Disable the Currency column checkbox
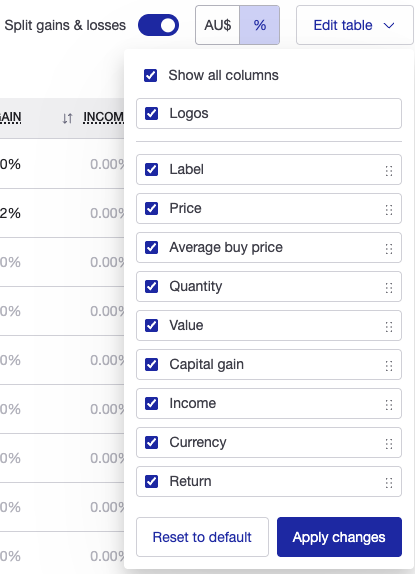The width and height of the screenshot is (415, 574). click(152, 442)
